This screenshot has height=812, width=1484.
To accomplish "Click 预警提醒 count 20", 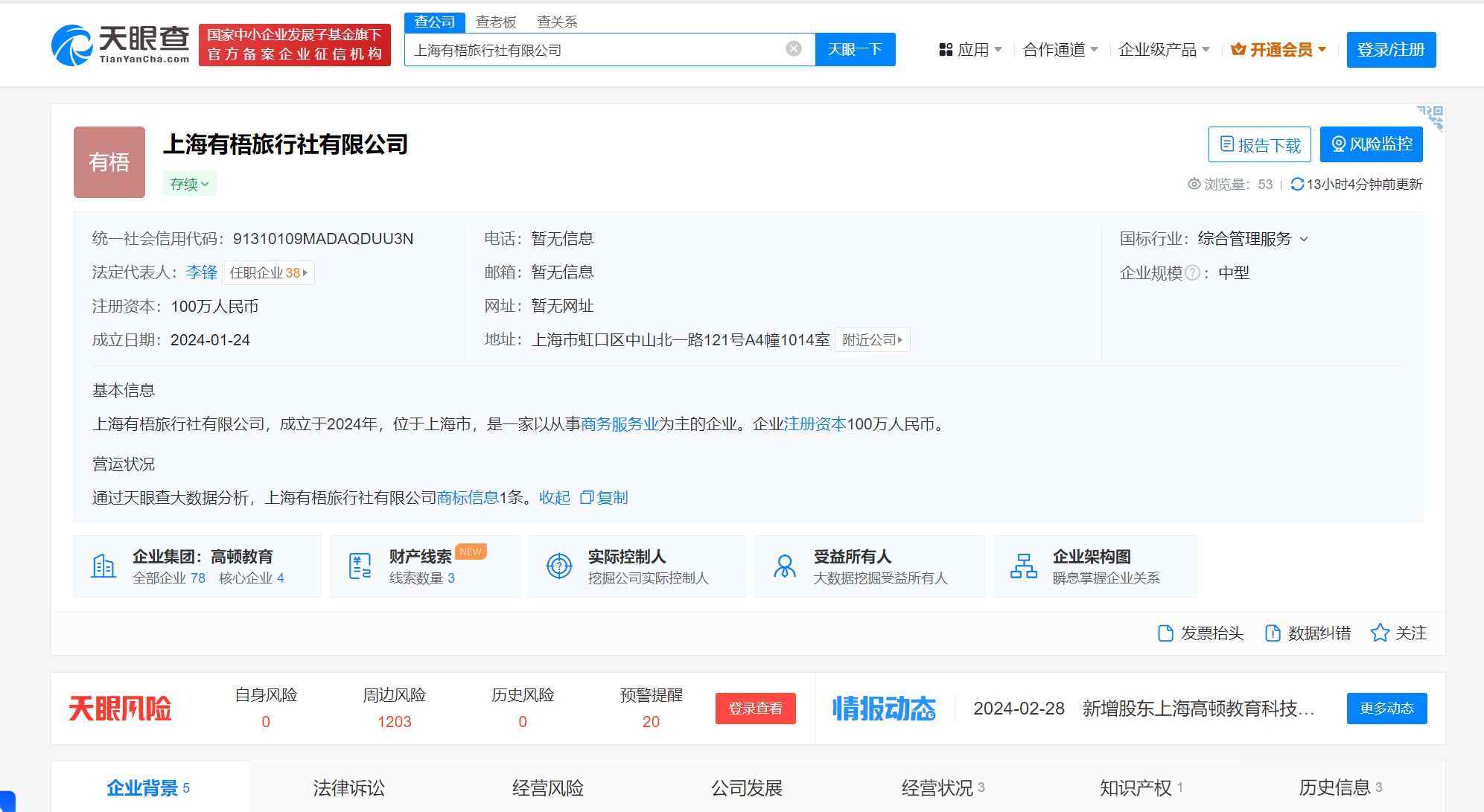I will tap(652, 722).
